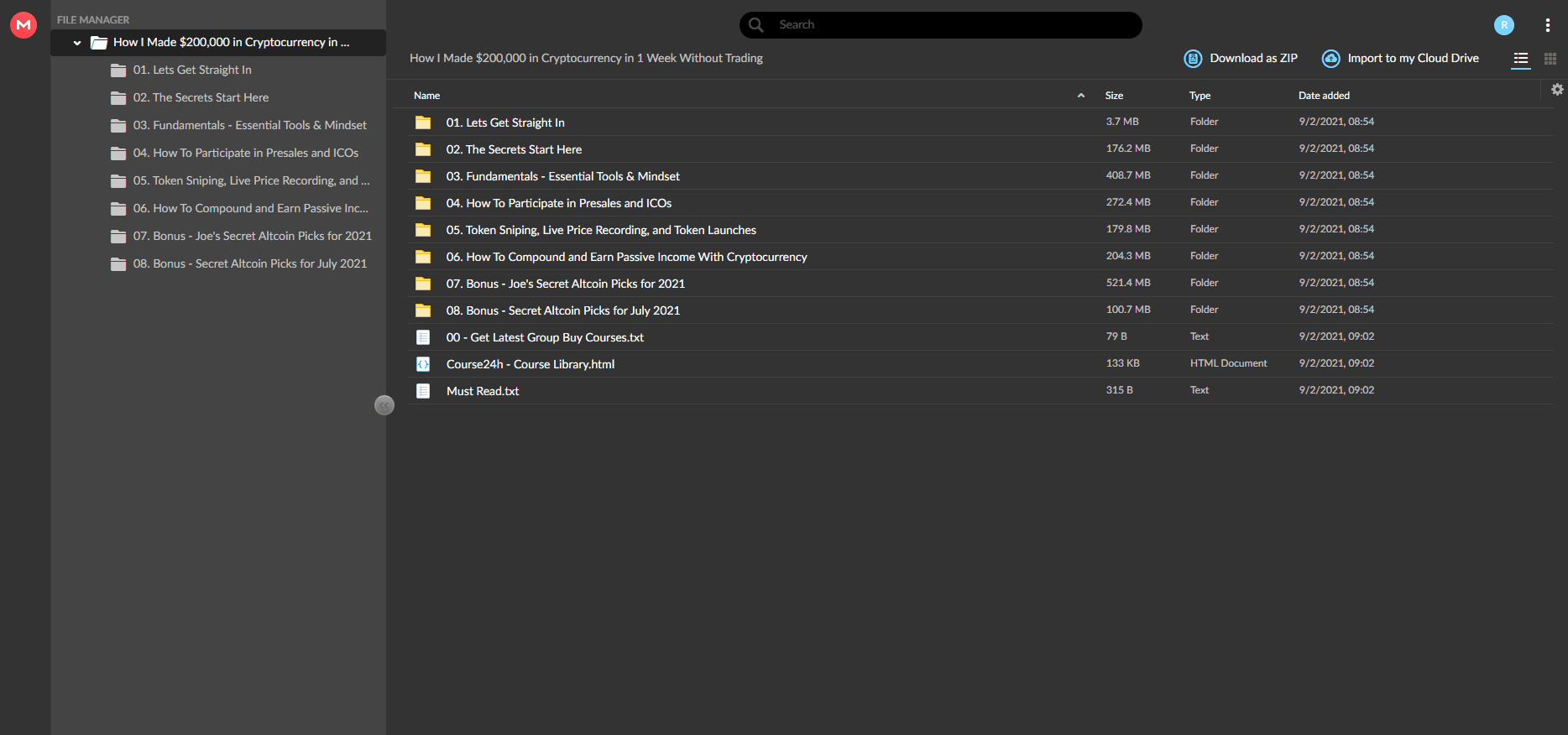1568x735 pixels.
Task: Open the three-dot options menu
Action: pos(1548,25)
